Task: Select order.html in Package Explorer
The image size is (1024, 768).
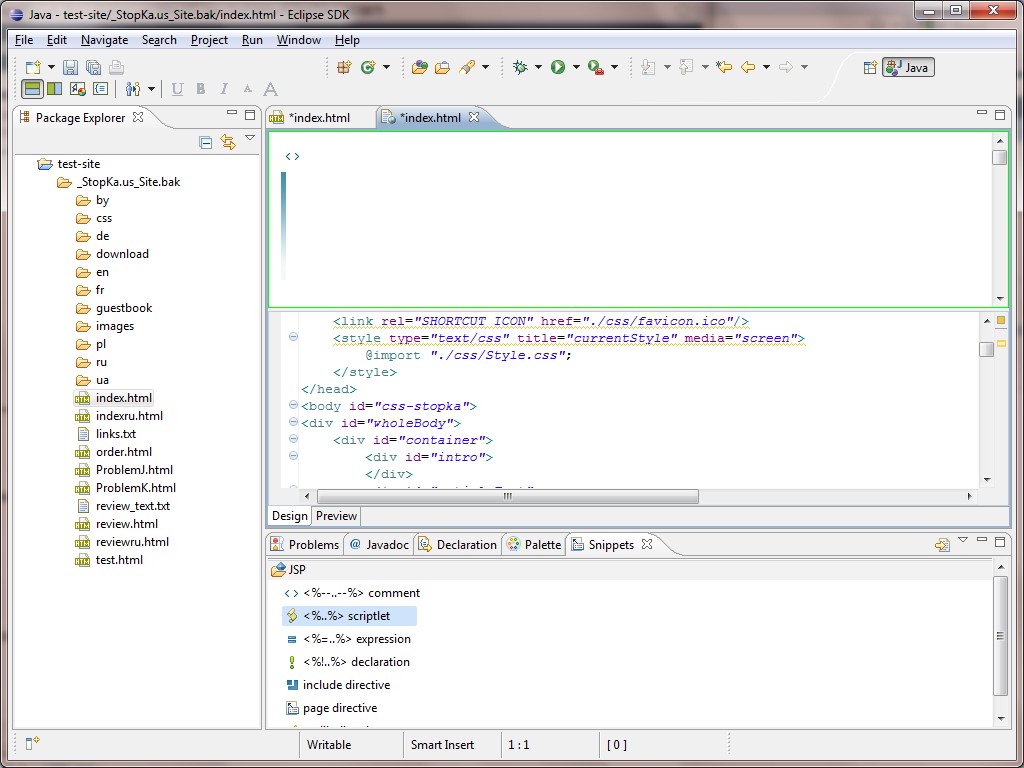Action: pos(124,452)
